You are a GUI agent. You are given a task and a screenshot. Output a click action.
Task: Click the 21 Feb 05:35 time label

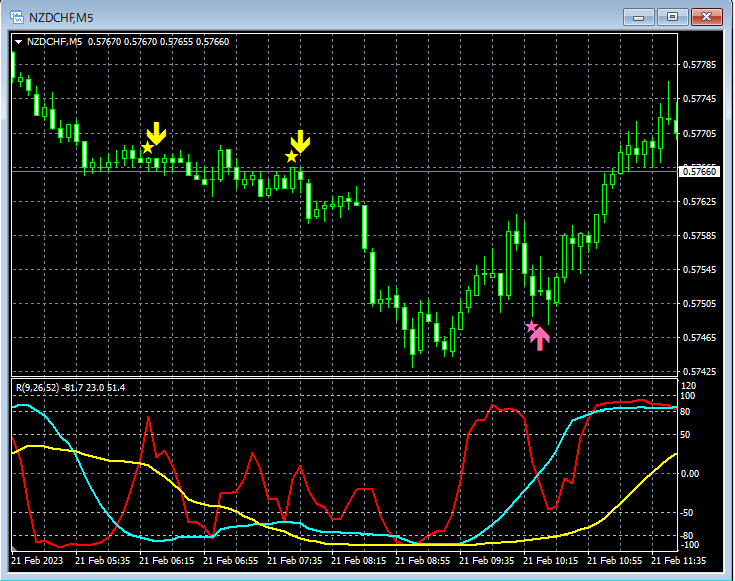[x=103, y=561]
